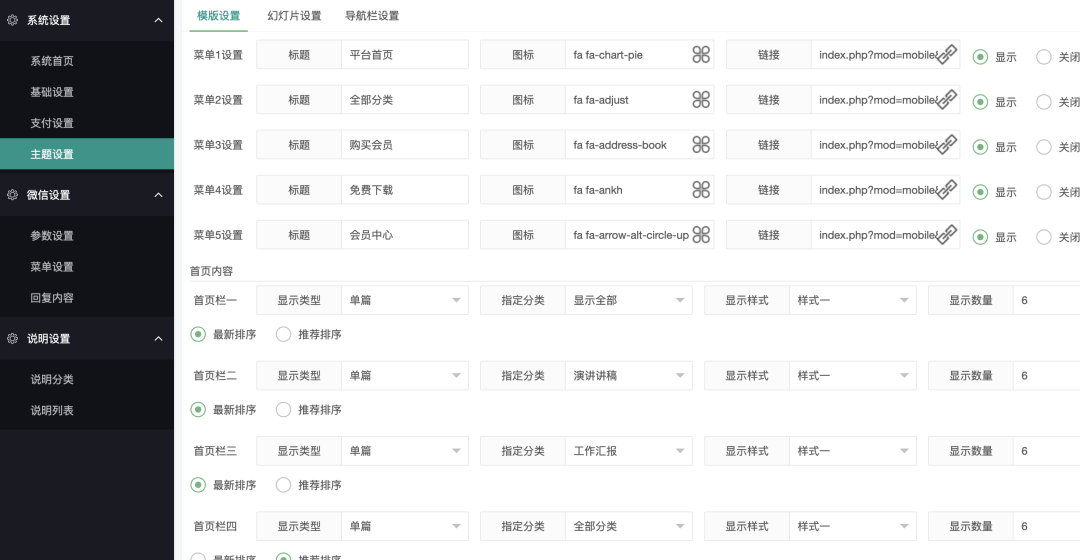This screenshot has height=560, width=1080.
Task: Choose 最新排序 for 首页栏一
Action: tap(198, 334)
